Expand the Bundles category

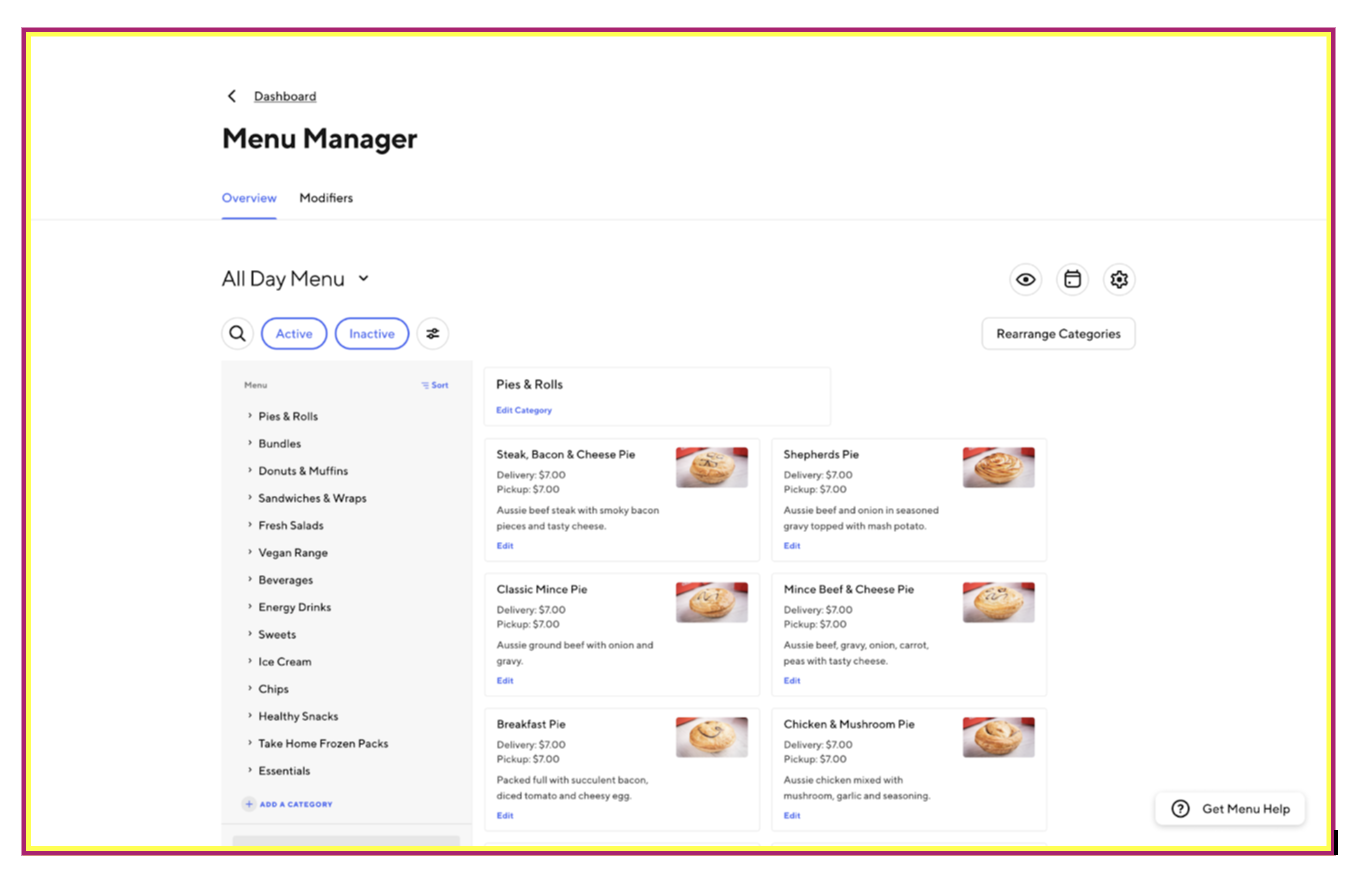coord(249,443)
